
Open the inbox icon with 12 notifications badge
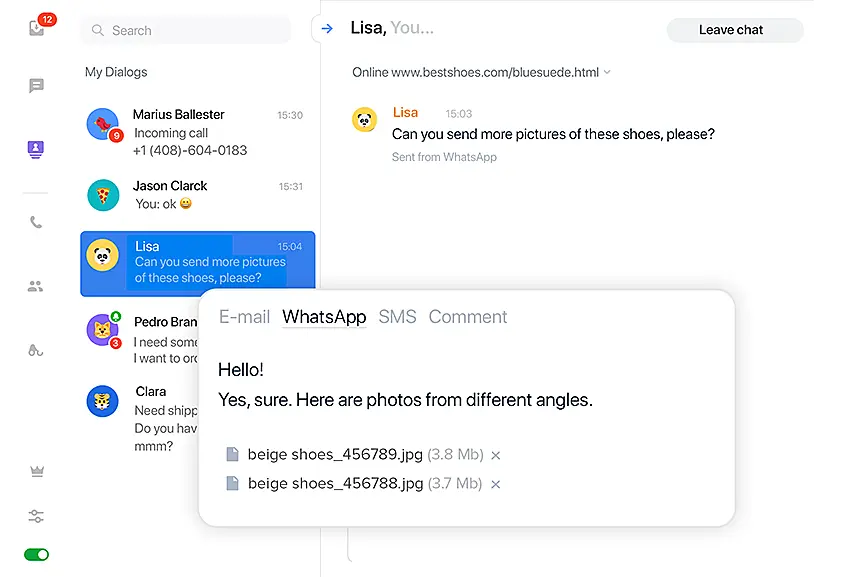pyautogui.click(x=36, y=27)
